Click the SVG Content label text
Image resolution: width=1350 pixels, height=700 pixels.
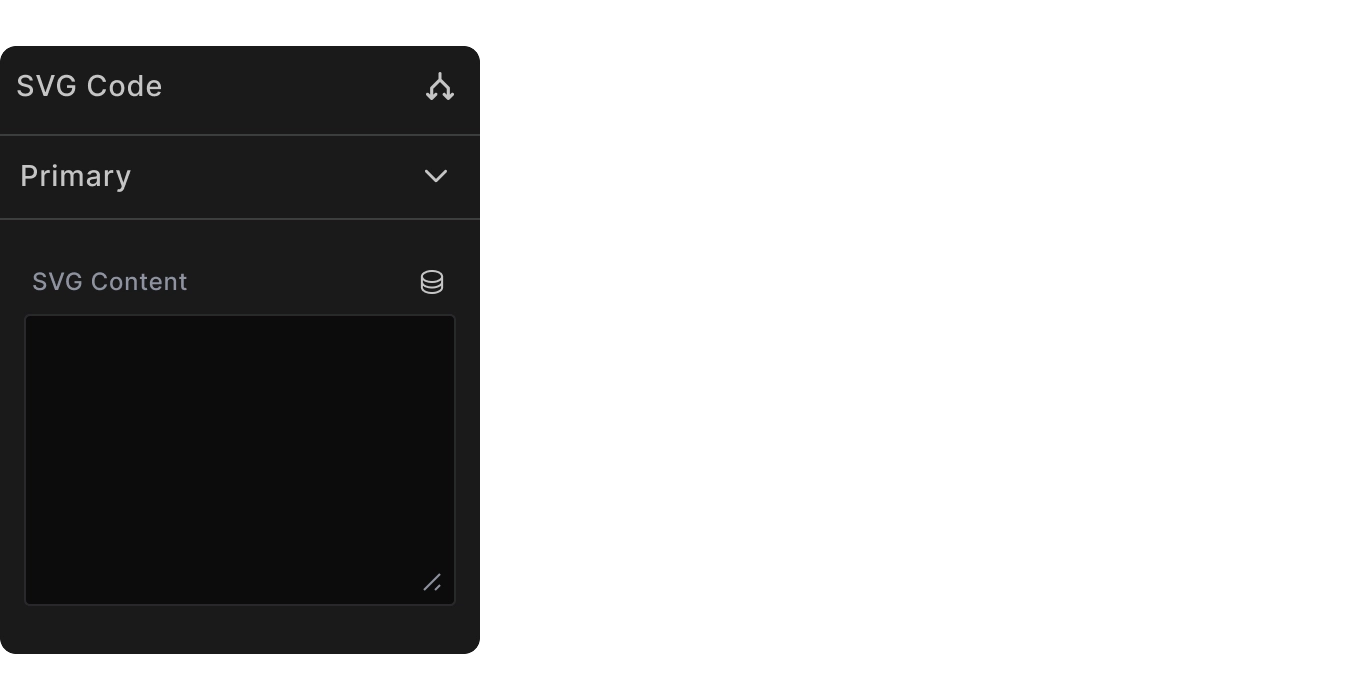pyautogui.click(x=110, y=282)
